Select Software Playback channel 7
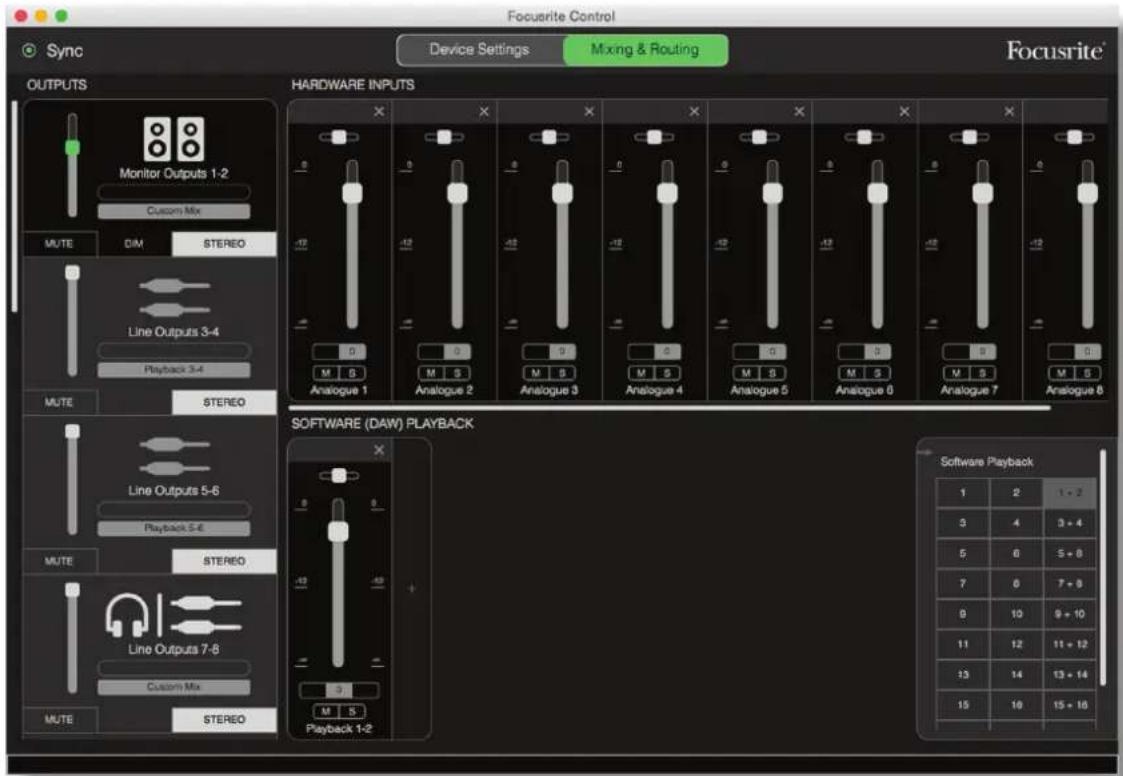The height and width of the screenshot is (776, 1123). 963,584
